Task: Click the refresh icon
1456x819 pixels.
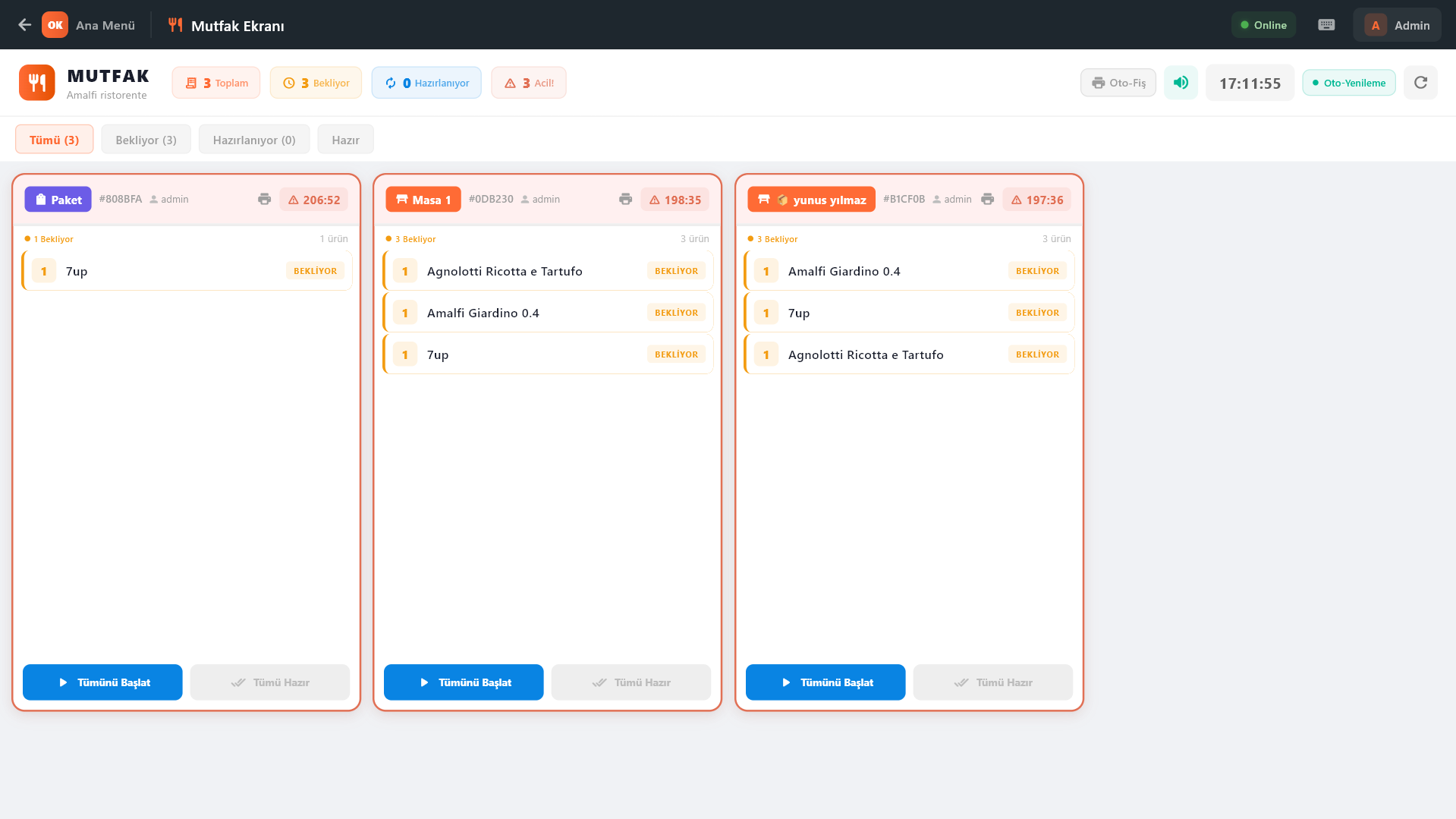Action: [x=1420, y=83]
